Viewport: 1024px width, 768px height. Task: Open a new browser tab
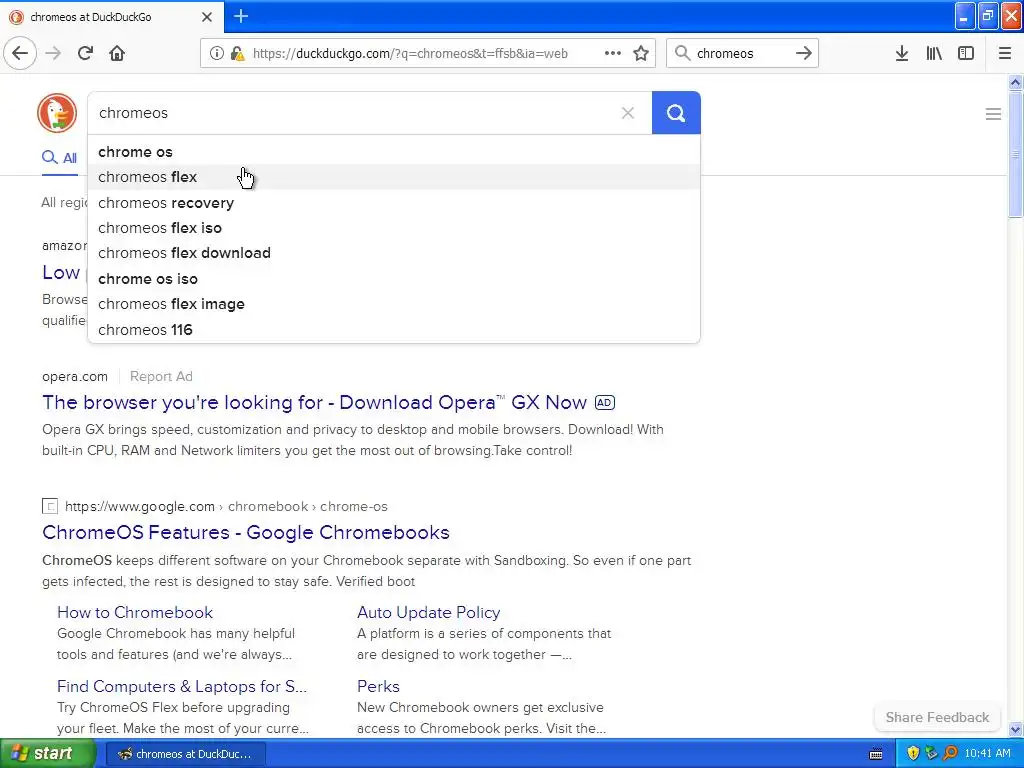[241, 16]
